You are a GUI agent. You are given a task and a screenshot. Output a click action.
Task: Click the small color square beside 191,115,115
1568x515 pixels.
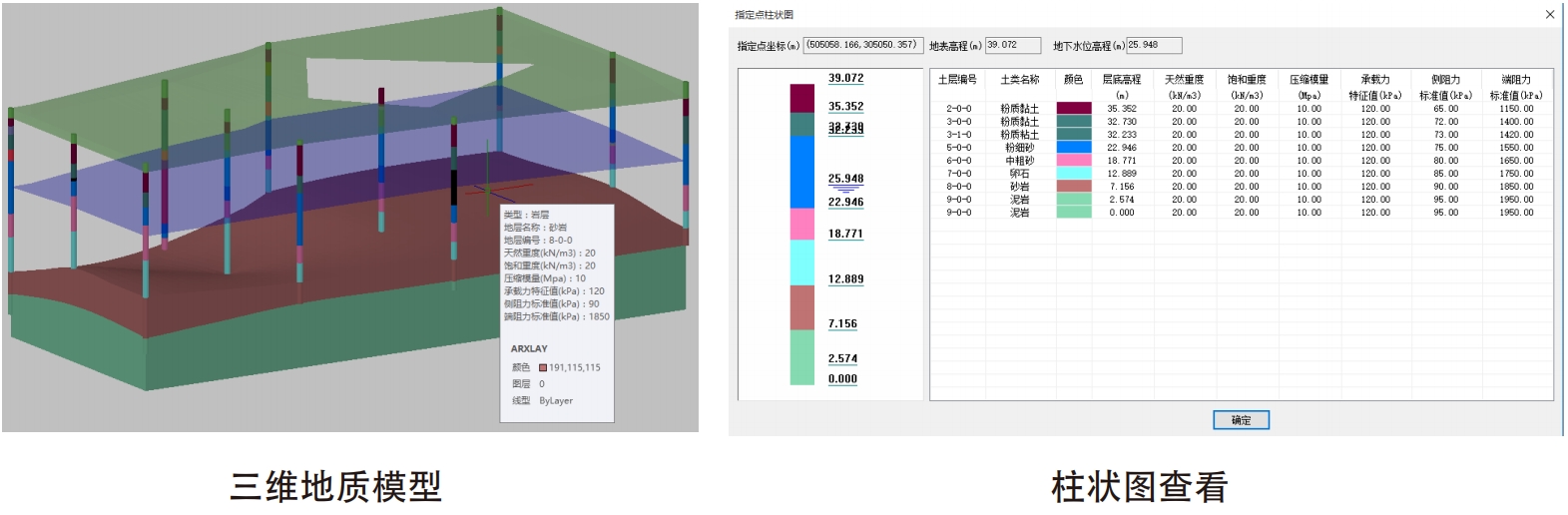coord(543,367)
